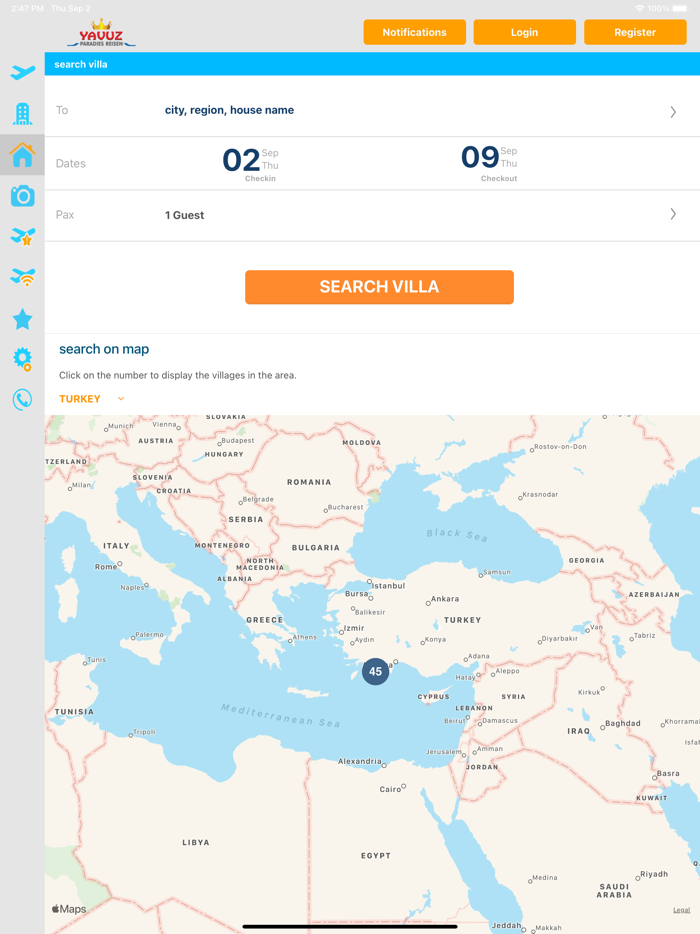Click LIBYA label on the map
This screenshot has width=700, height=934.
coord(196,842)
